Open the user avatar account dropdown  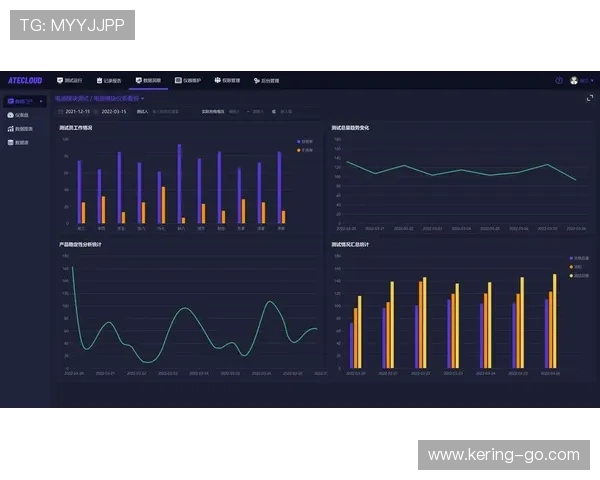click(x=579, y=80)
